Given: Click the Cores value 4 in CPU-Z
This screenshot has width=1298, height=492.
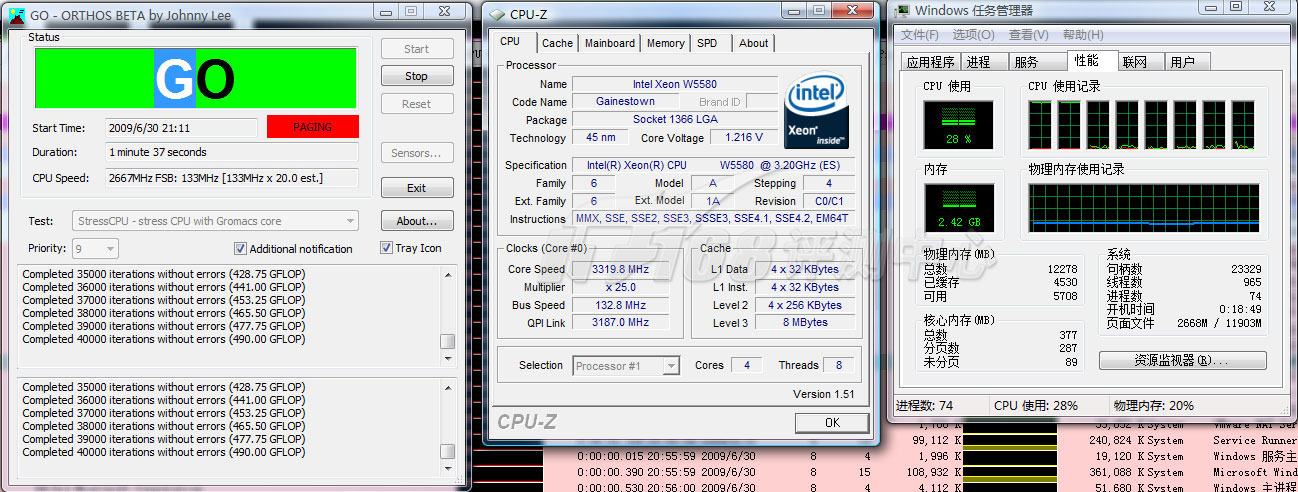Looking at the screenshot, I should [746, 366].
